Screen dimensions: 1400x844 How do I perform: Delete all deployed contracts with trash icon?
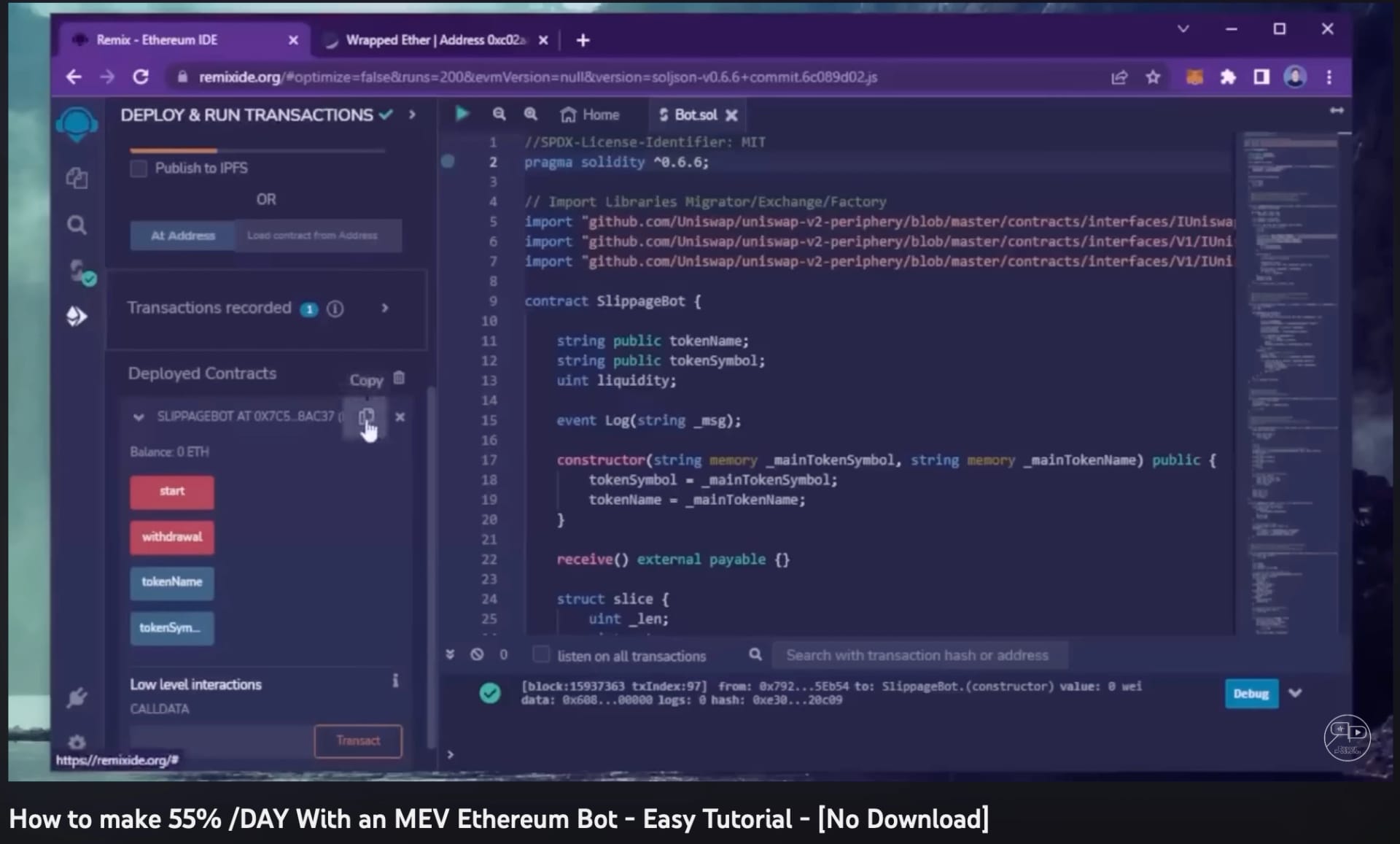[399, 378]
